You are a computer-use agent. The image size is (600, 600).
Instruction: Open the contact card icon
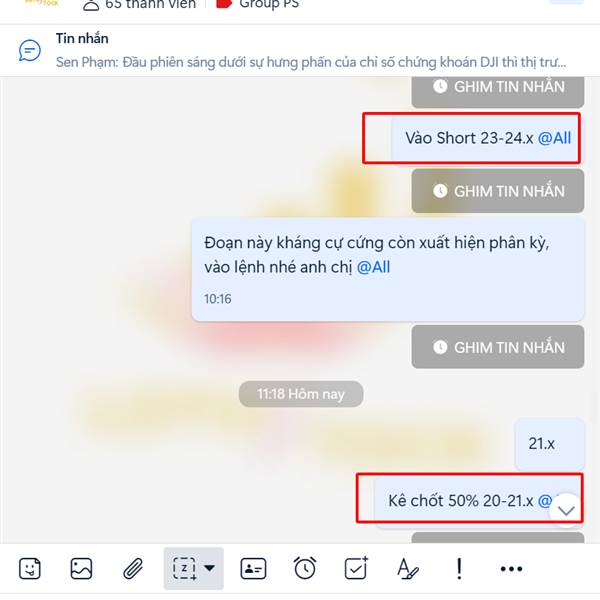(x=253, y=569)
